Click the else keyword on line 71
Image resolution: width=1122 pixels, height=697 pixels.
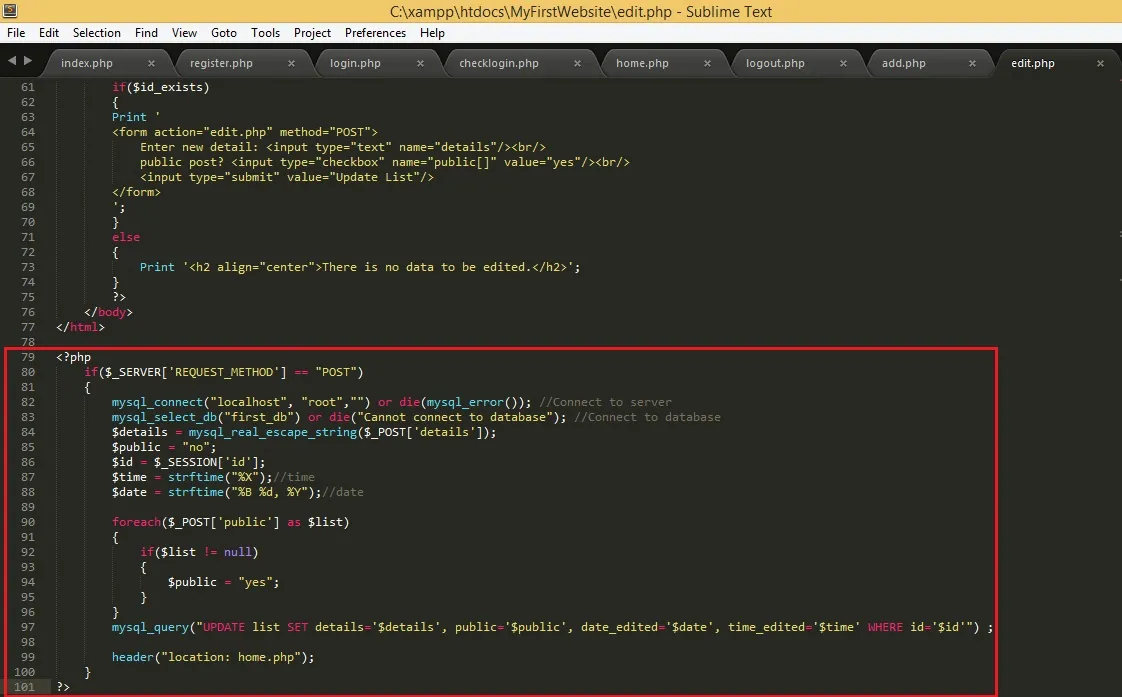point(126,237)
